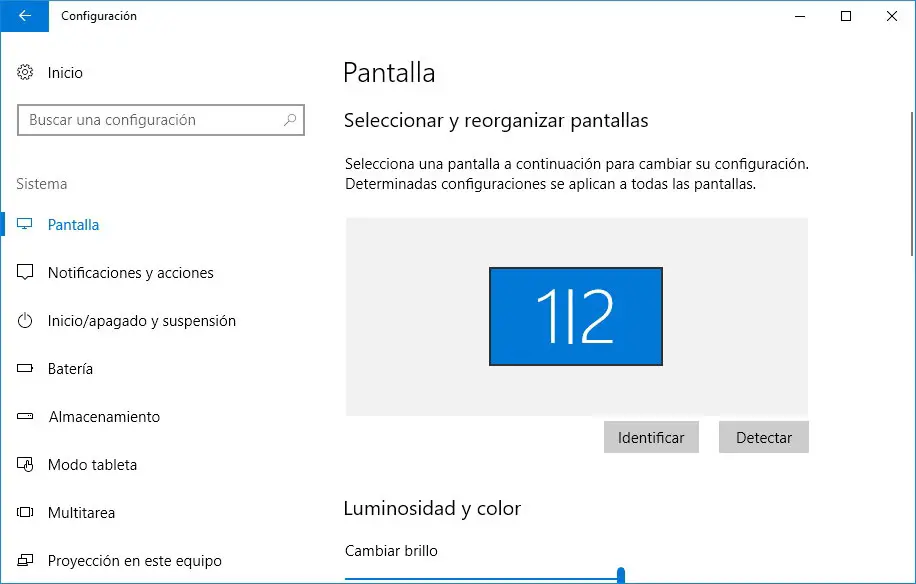Click the back arrow in title bar

point(25,16)
